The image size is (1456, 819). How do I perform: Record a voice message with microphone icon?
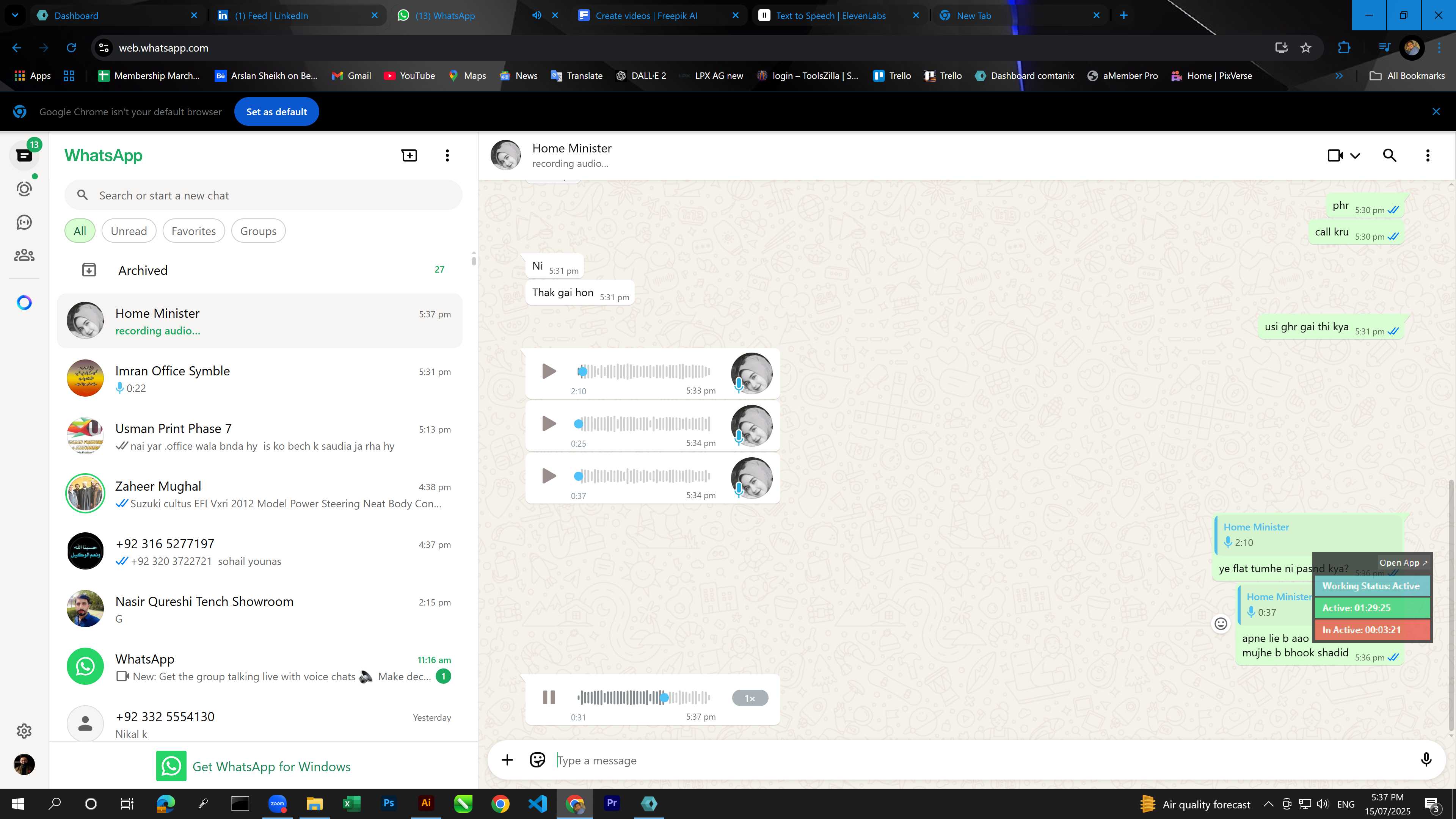pyautogui.click(x=1426, y=760)
